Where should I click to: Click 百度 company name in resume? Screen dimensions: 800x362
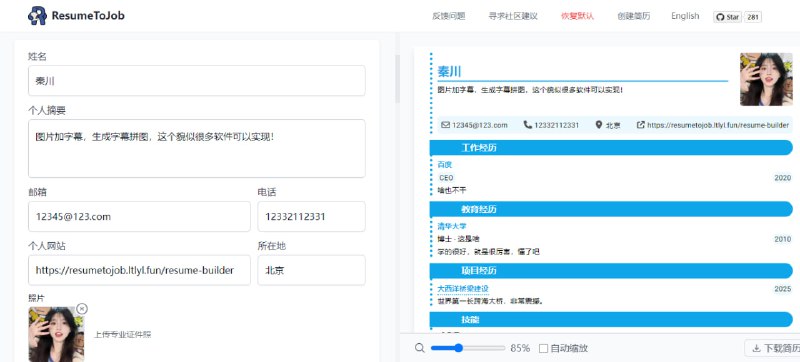click(x=444, y=165)
